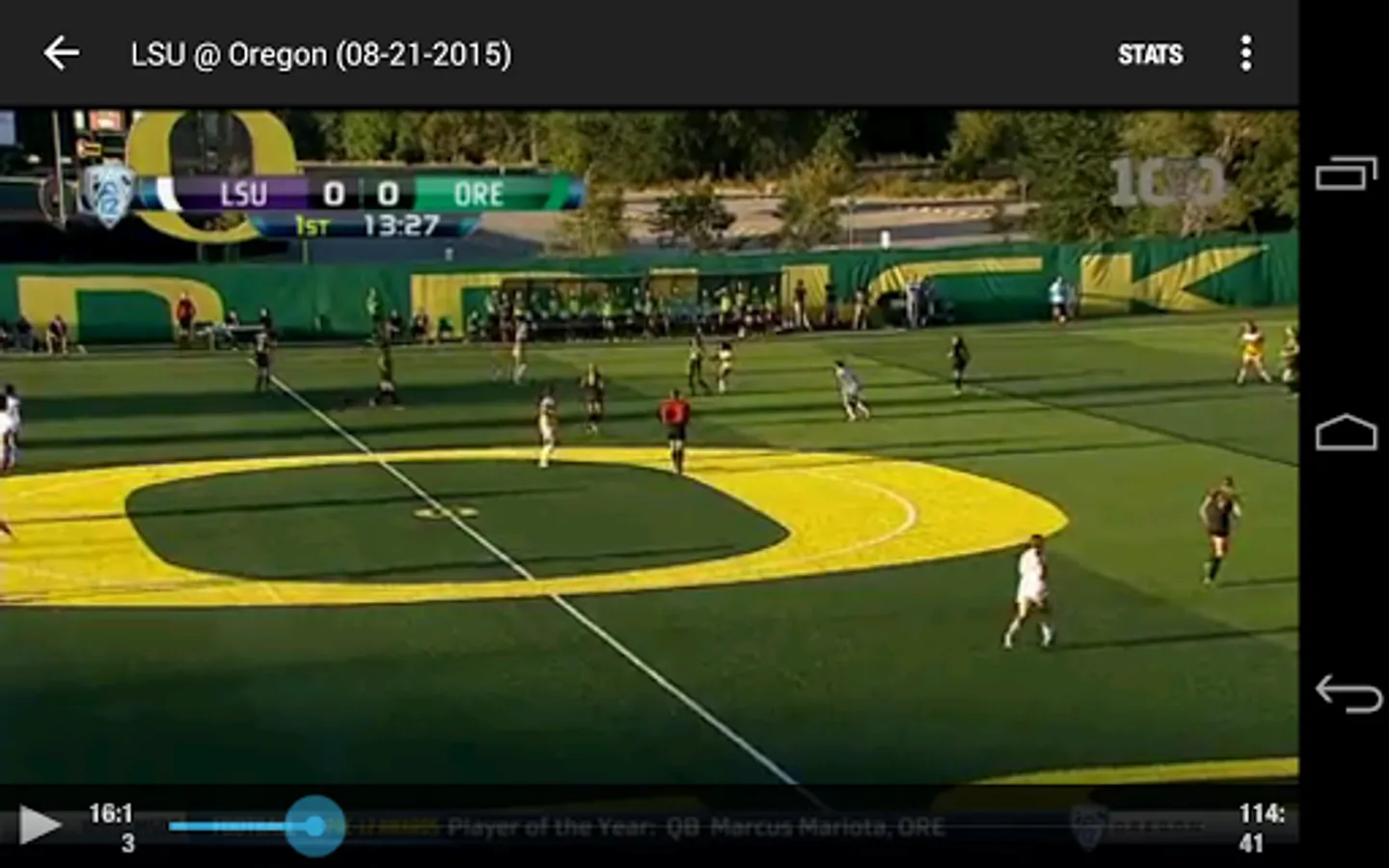This screenshot has height=868, width=1389.
Task: Click the Pac-12 logo on scoreboard
Action: point(107,195)
